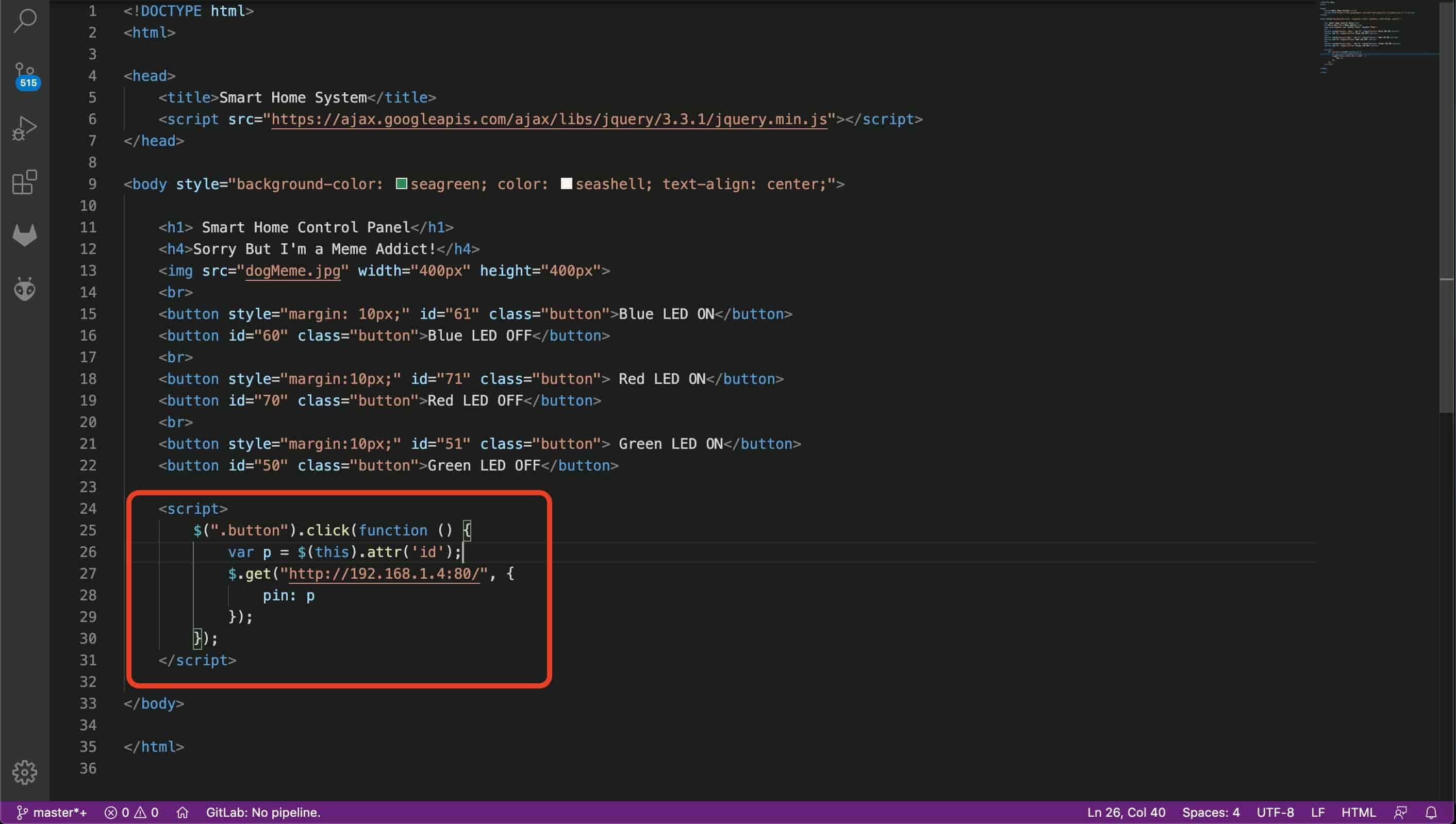Click the feedback icon in the status bar

coord(1400,813)
